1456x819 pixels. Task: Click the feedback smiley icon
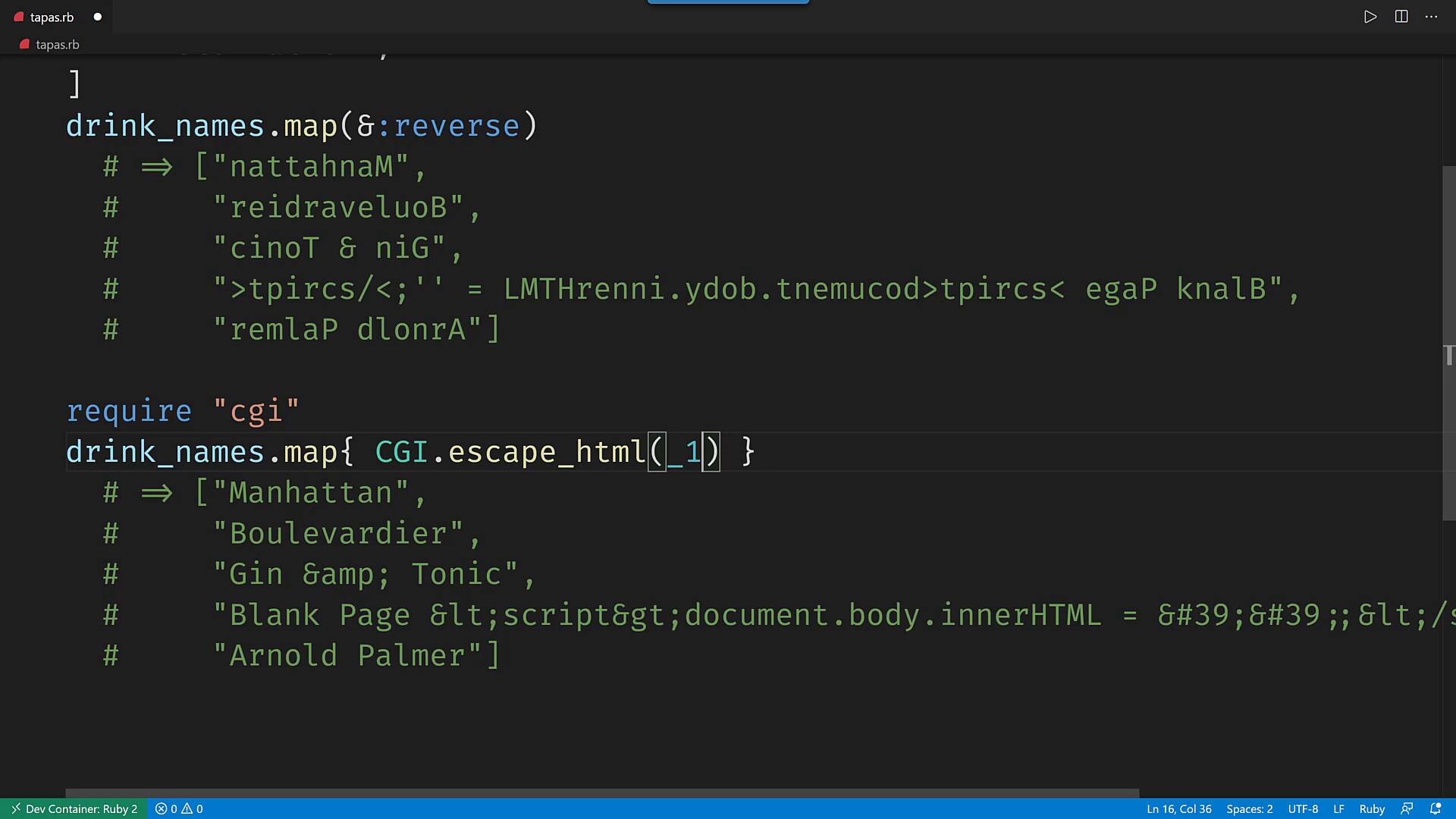click(1407, 808)
